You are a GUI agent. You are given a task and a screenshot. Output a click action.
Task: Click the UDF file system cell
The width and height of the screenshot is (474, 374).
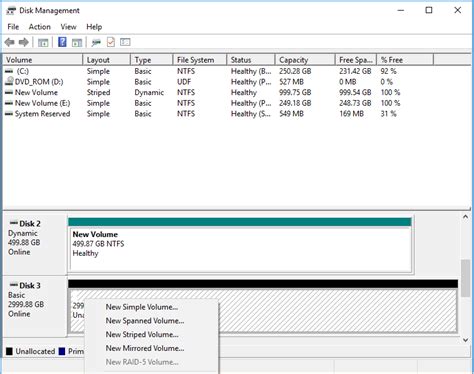184,82
